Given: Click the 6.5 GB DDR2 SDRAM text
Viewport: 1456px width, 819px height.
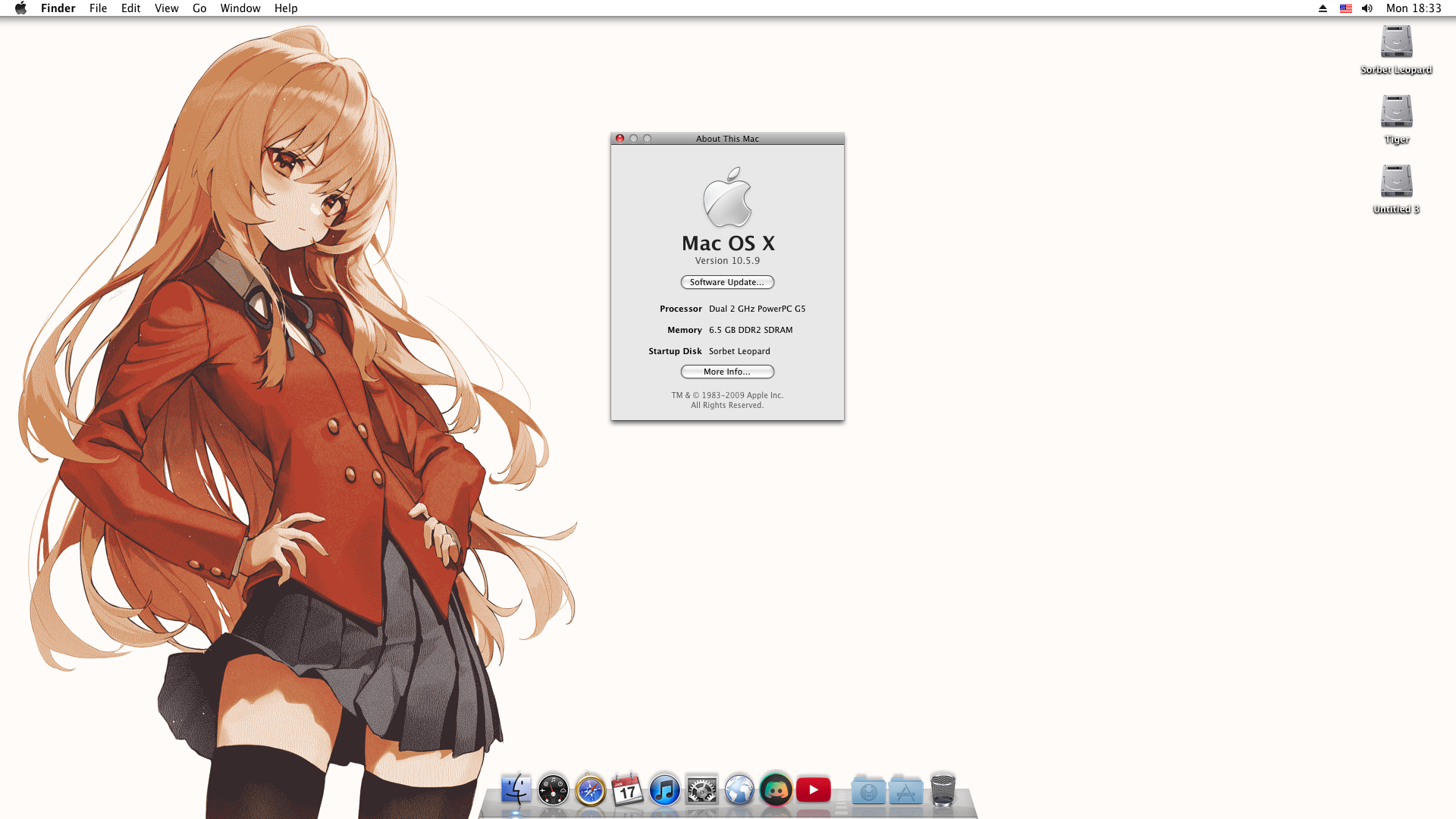Looking at the screenshot, I should click(751, 330).
